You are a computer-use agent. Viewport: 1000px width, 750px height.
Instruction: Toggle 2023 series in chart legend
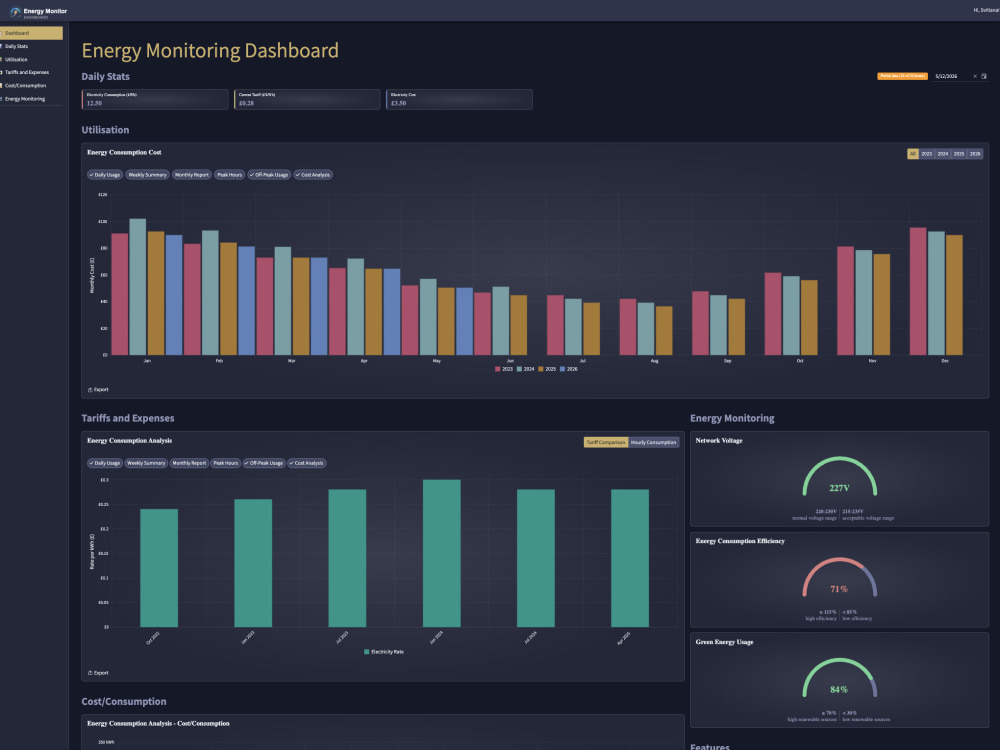(504, 369)
